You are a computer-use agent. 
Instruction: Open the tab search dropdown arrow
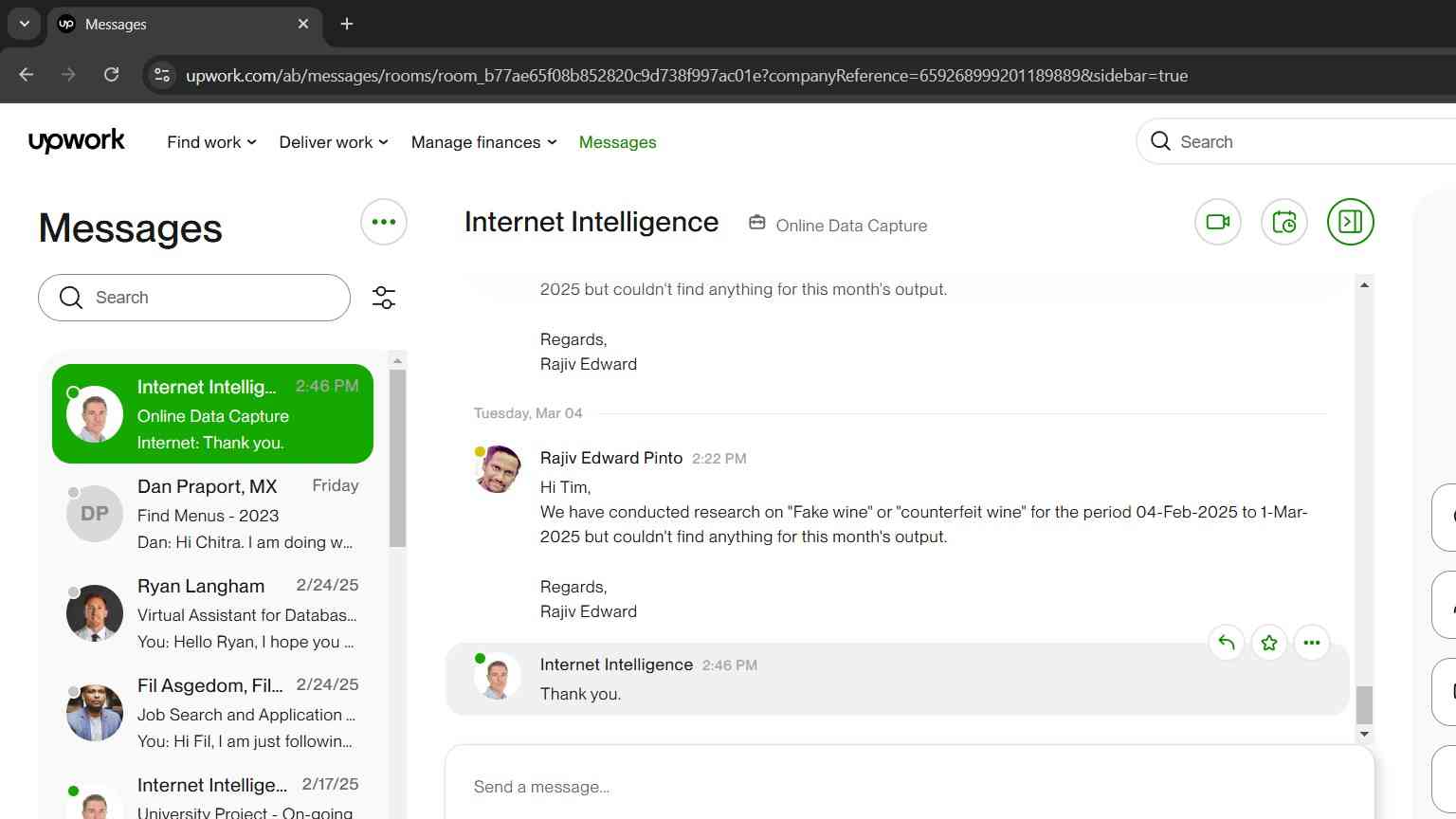(24, 24)
